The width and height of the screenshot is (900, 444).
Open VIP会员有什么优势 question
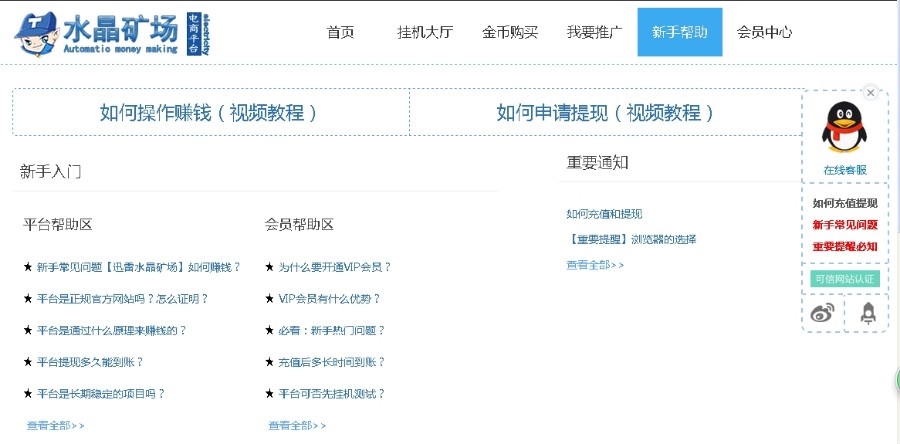[329, 299]
